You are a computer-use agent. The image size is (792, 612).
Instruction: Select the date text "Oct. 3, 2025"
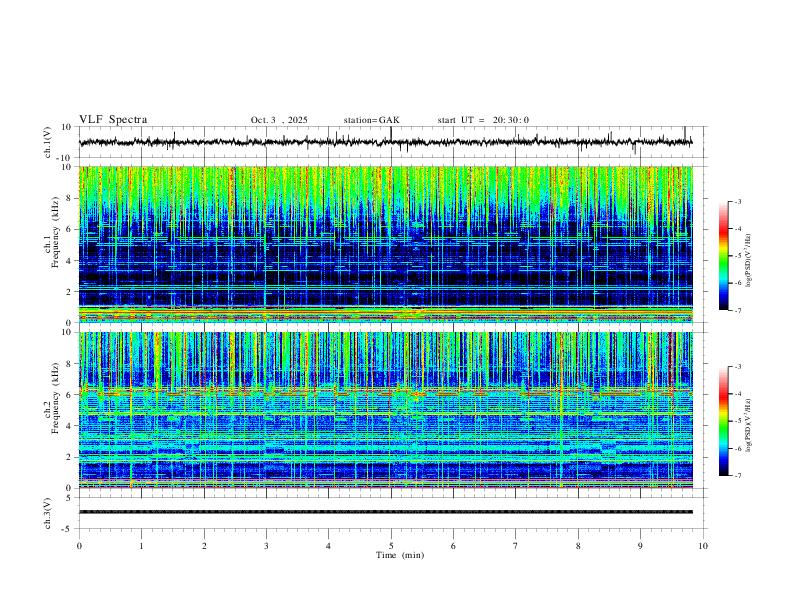coord(279,120)
